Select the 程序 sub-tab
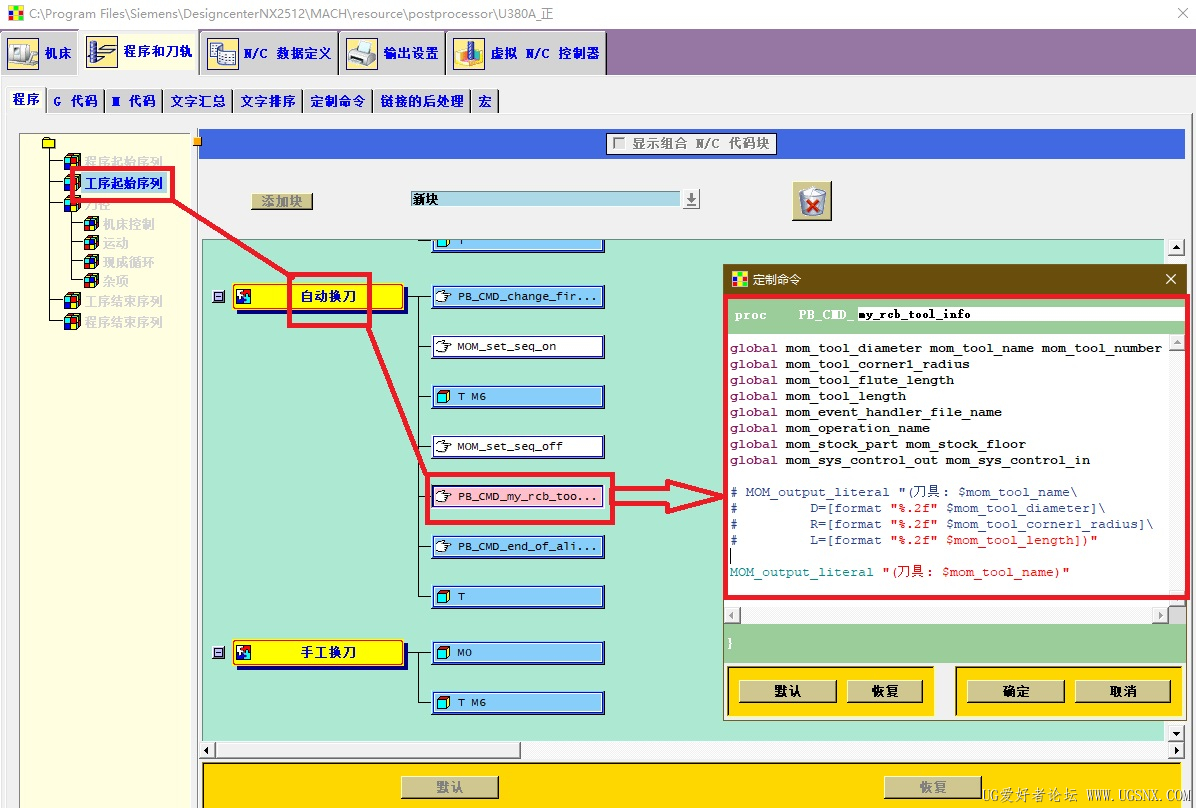This screenshot has width=1196, height=808. tap(26, 100)
